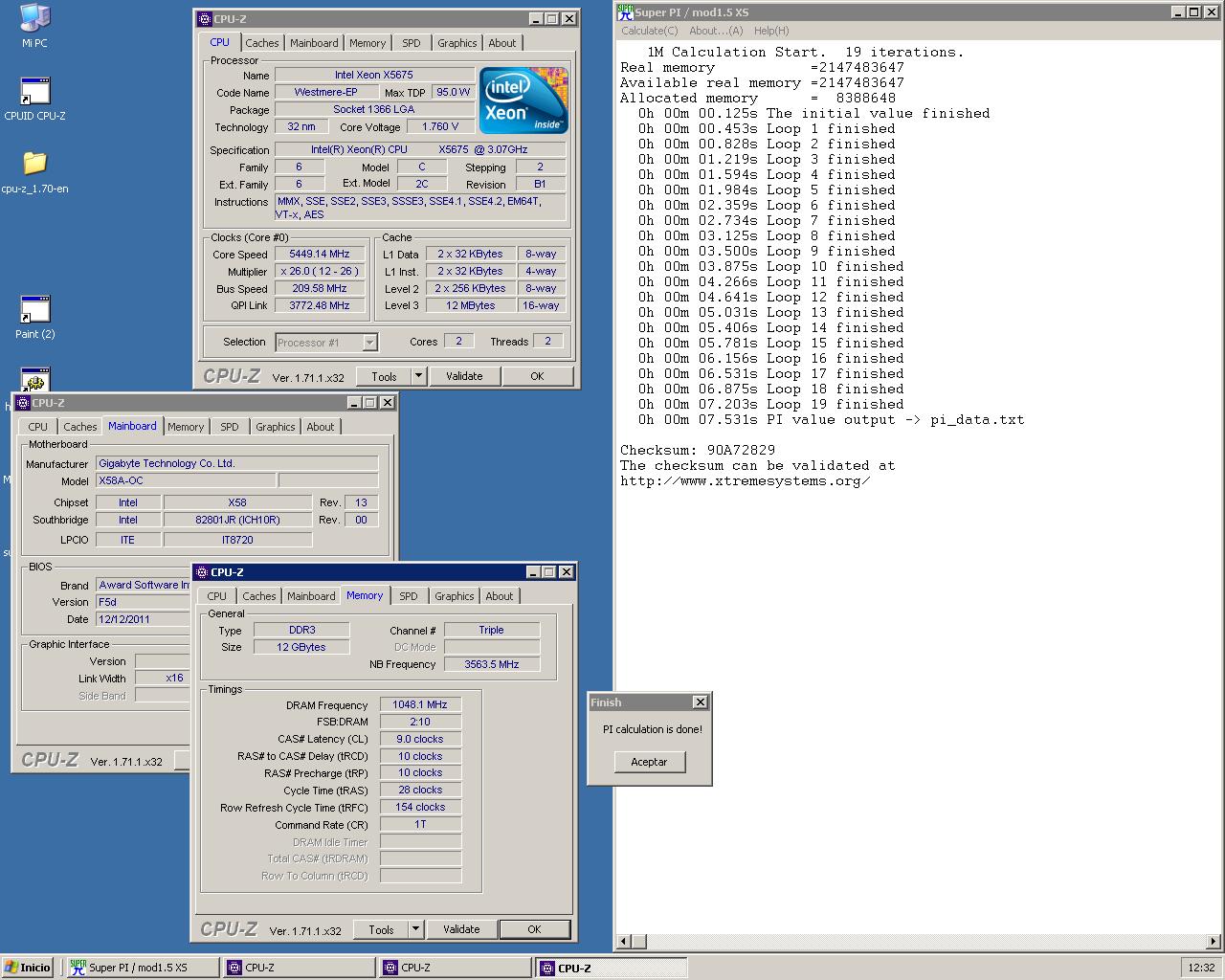1225x980 pixels.
Task: Click the Memory CPU-Z window title icon
Action: point(201,572)
